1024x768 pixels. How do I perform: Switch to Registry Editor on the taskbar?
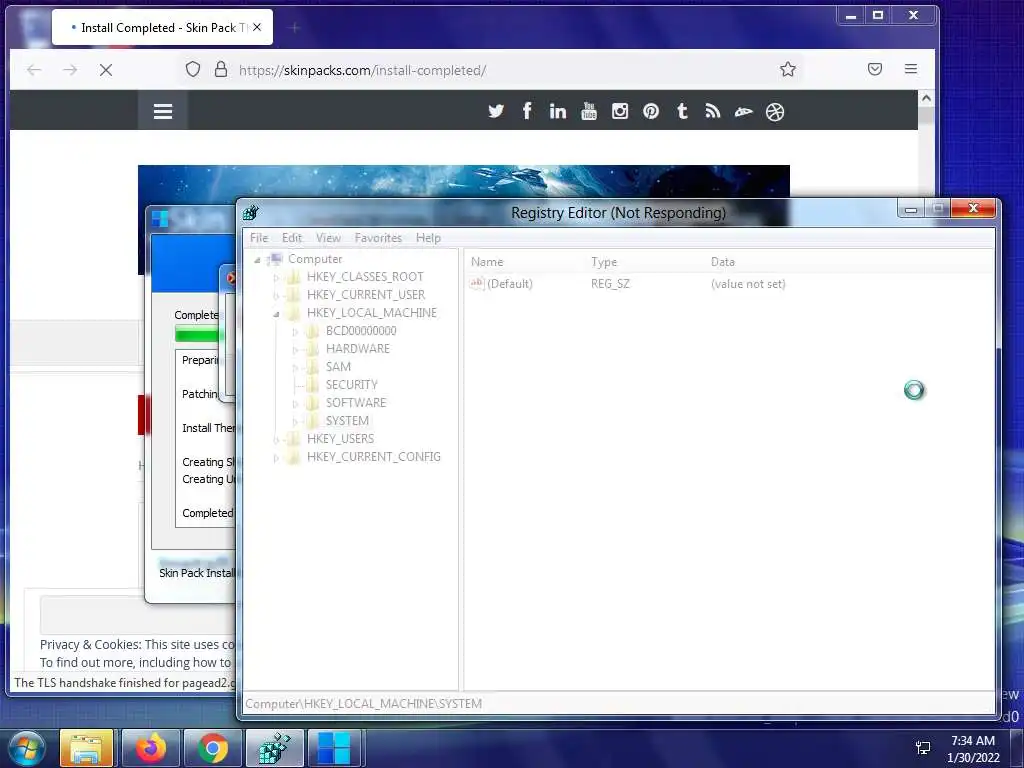click(274, 748)
